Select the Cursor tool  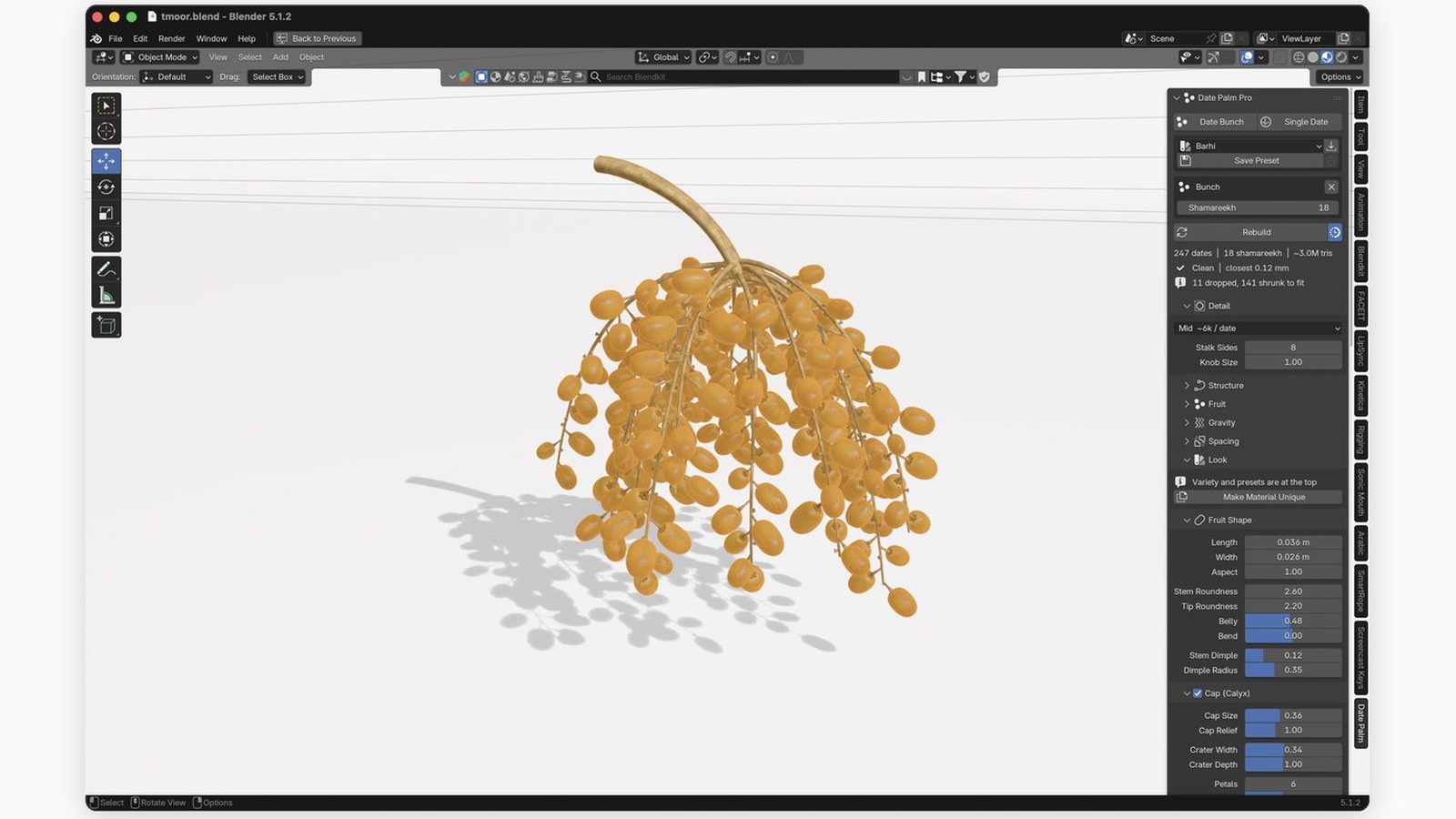tap(106, 132)
